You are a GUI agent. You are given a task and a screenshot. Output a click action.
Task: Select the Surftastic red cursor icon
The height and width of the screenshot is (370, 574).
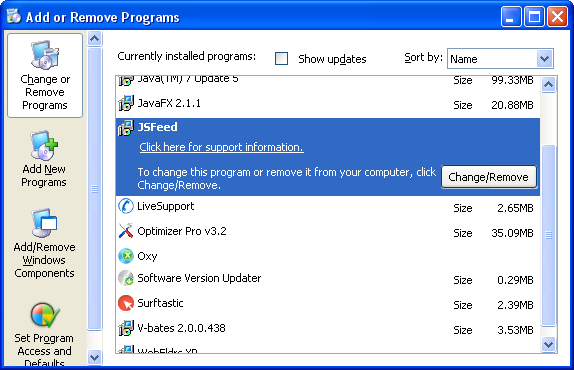point(126,303)
